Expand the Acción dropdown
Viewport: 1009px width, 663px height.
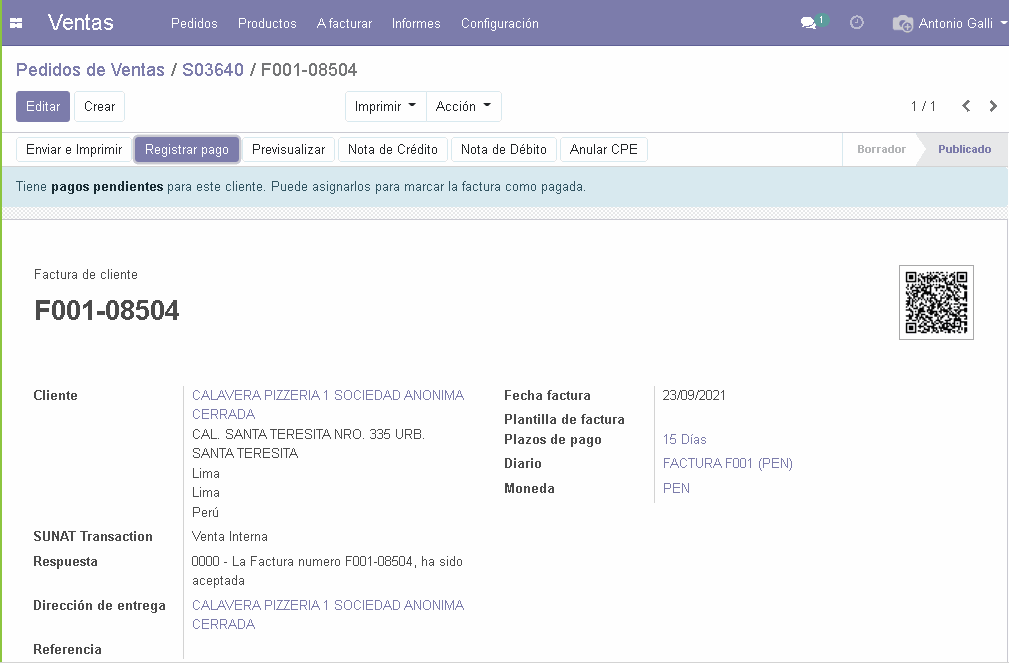coord(463,106)
